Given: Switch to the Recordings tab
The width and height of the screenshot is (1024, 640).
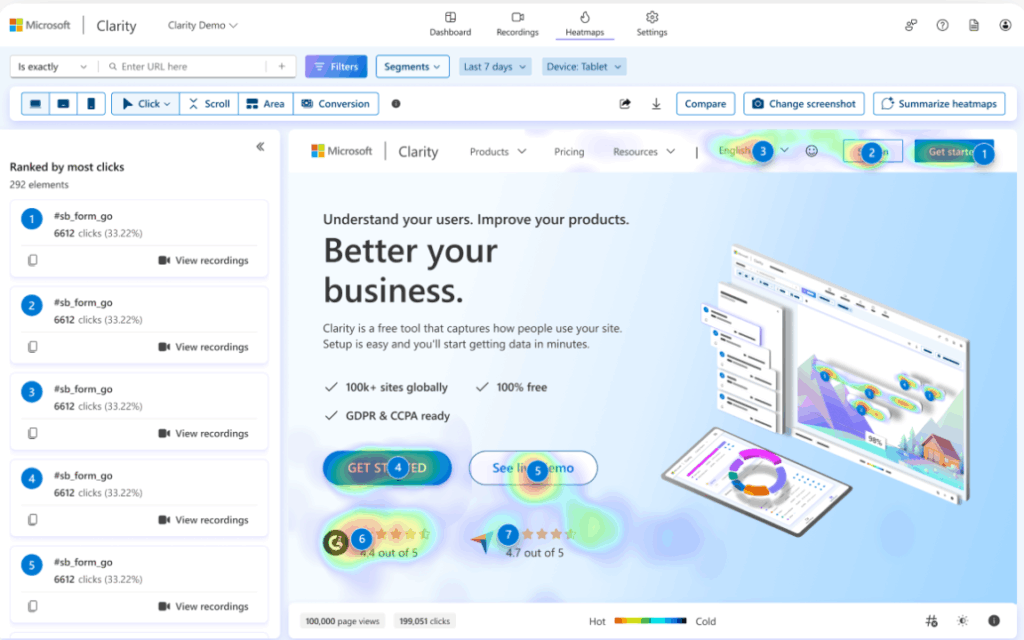Looking at the screenshot, I should [517, 24].
